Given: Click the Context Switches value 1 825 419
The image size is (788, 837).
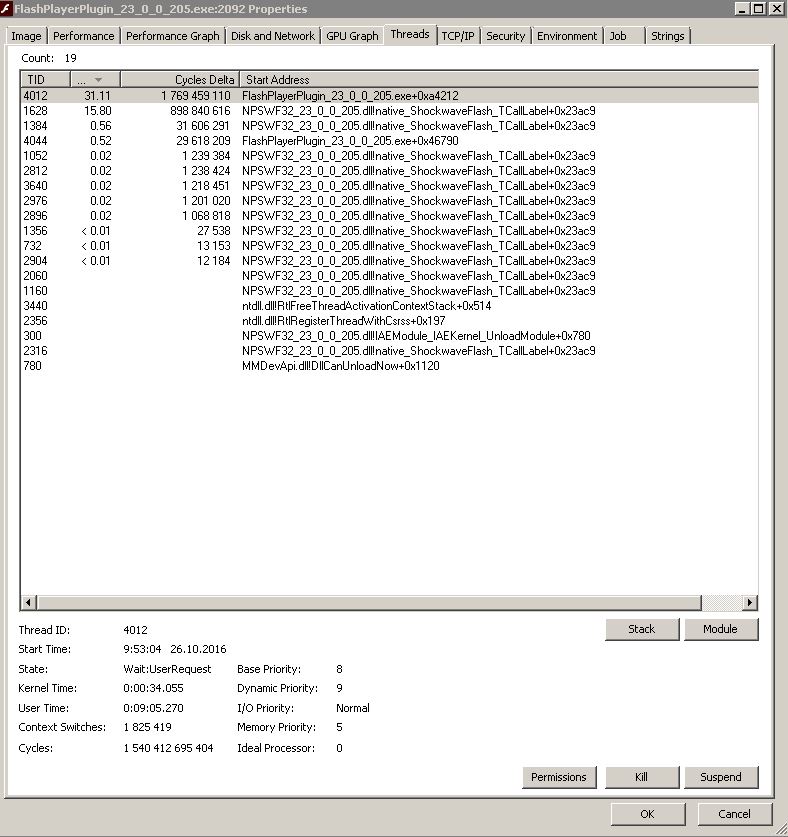Looking at the screenshot, I should click(x=147, y=727).
